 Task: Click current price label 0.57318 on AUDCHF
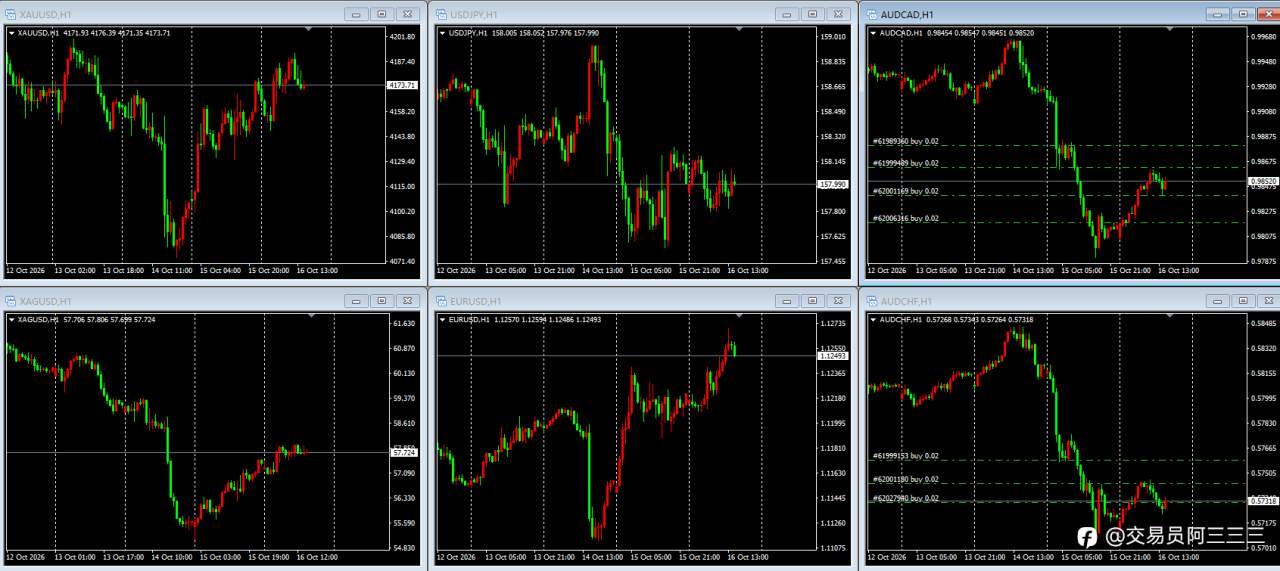click(x=1265, y=501)
